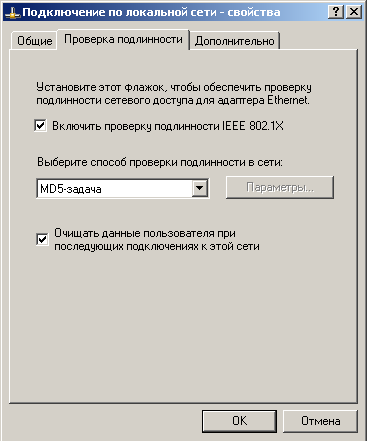Screen dimensions: 367x441
Task: Click the MD5-задача combo box field
Action: point(123,188)
